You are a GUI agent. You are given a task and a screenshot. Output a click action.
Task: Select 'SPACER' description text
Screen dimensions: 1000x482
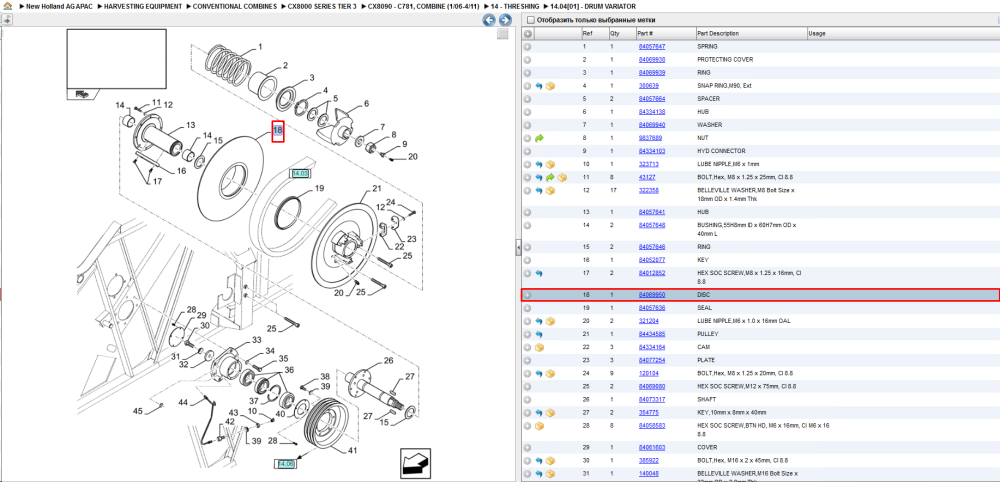coord(709,99)
